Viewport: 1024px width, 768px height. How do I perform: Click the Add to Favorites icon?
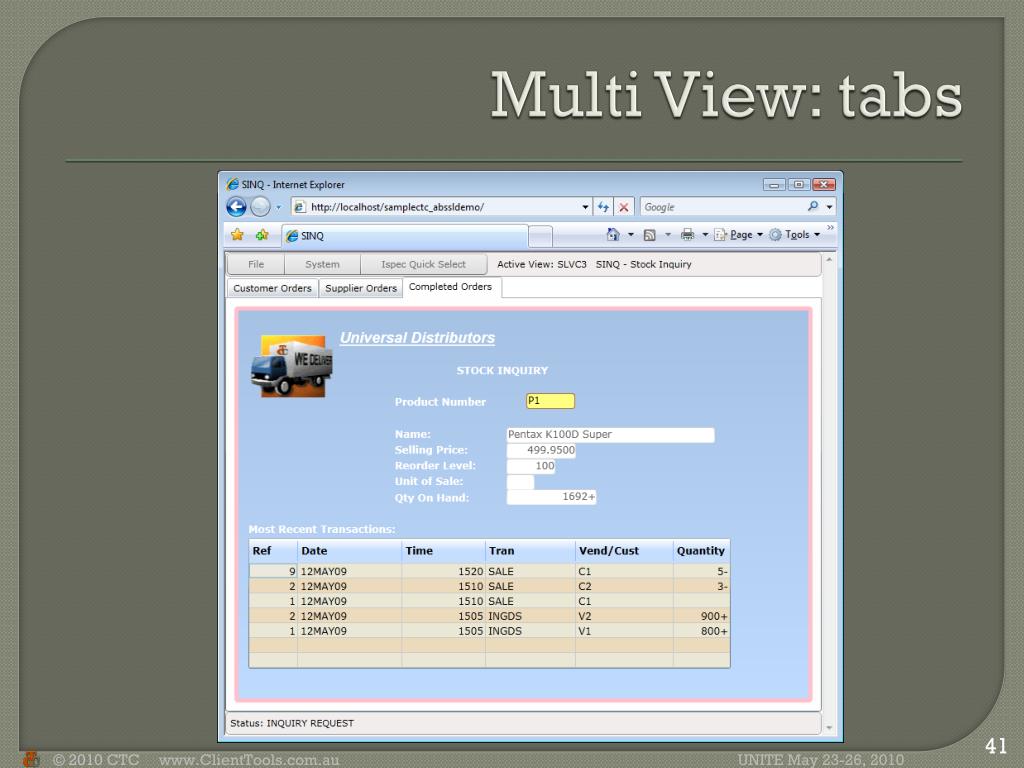(262, 234)
